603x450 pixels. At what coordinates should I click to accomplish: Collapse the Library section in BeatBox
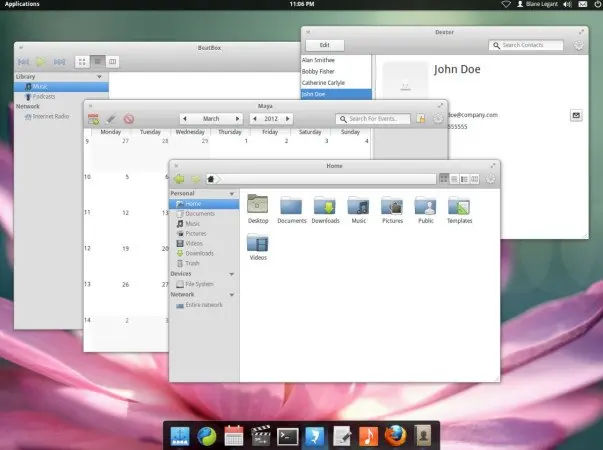point(99,77)
